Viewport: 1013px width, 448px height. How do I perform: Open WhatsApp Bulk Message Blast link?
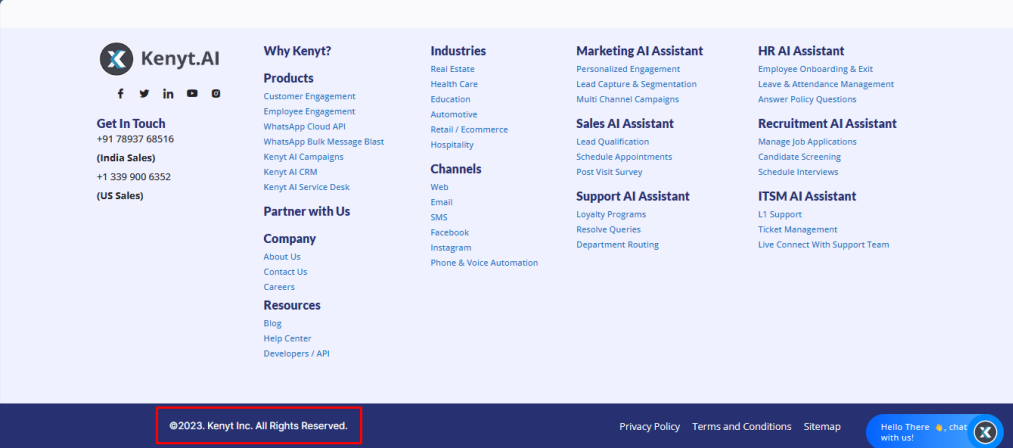coord(324,142)
